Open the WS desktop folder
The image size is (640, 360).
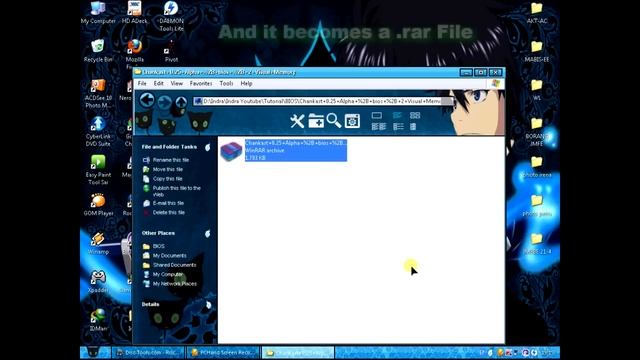point(537,90)
